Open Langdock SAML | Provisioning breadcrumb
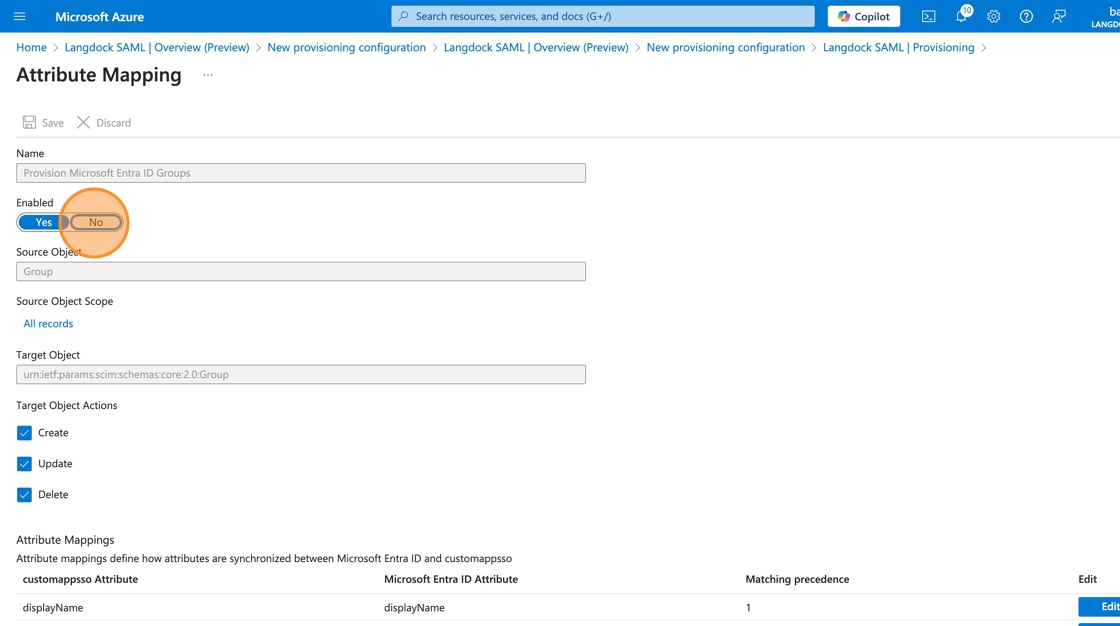The height and width of the screenshot is (626, 1120). point(899,47)
